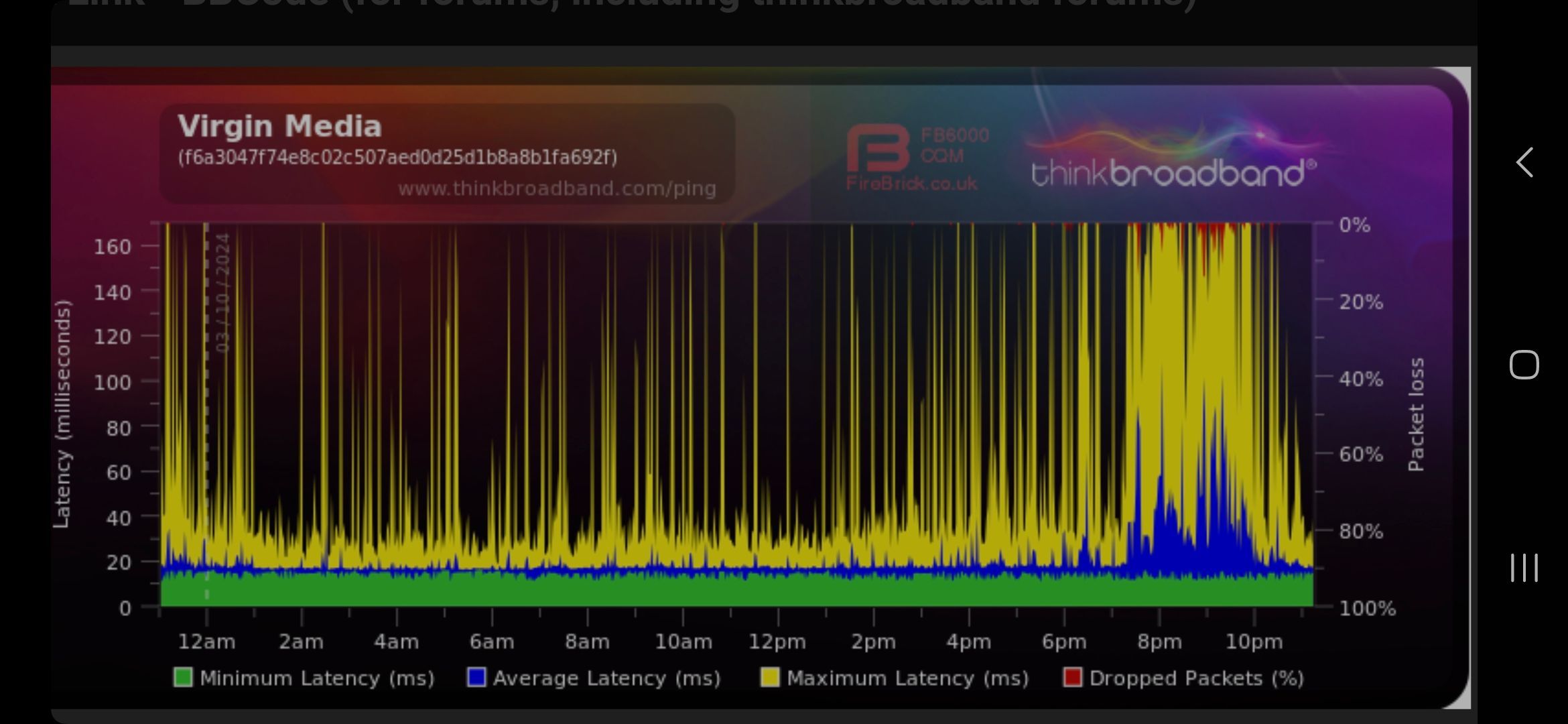
Task: Click the 80% packet loss axis value
Action: tap(1361, 532)
